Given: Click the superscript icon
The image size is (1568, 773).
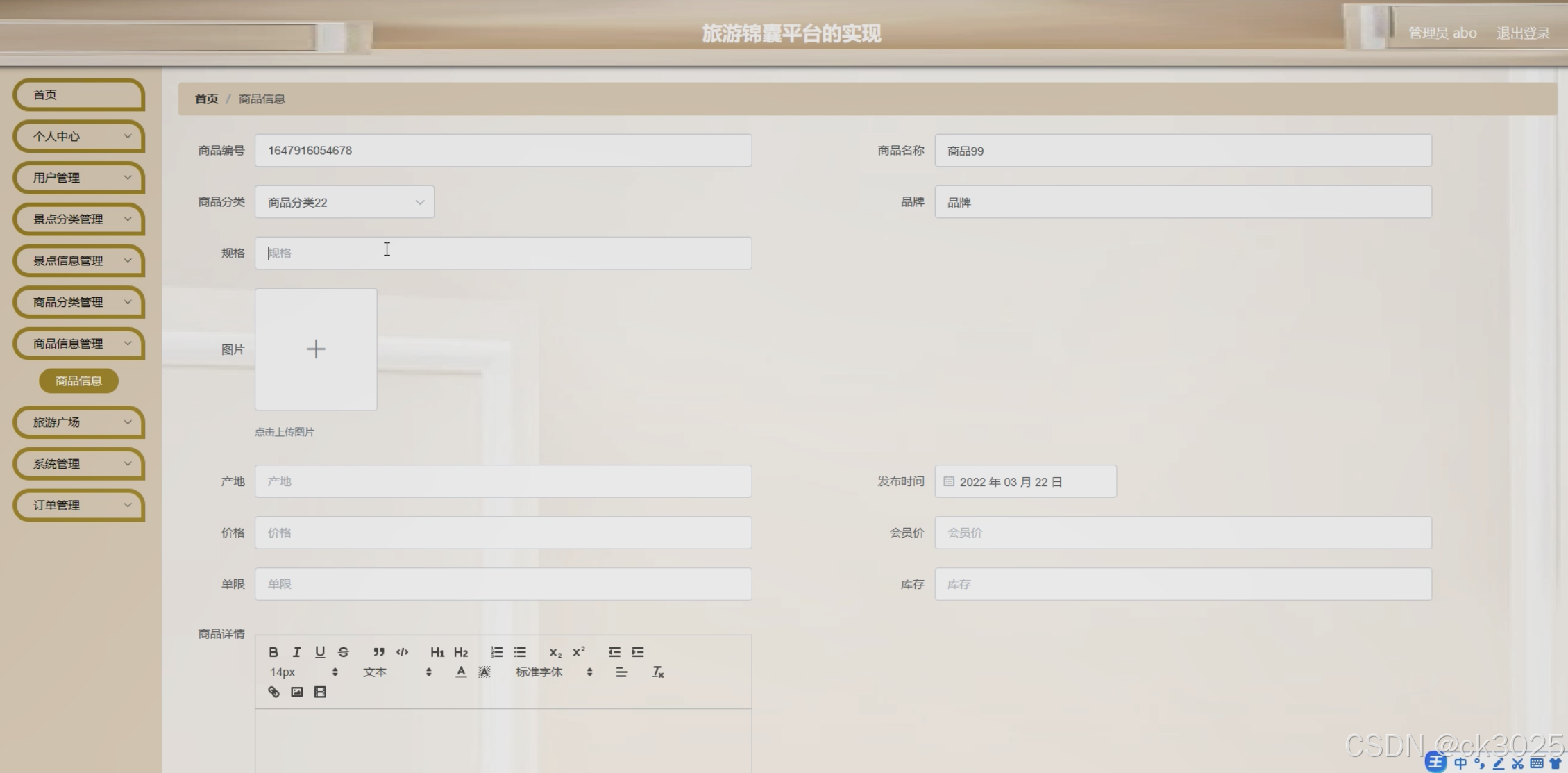Looking at the screenshot, I should coord(579,652).
